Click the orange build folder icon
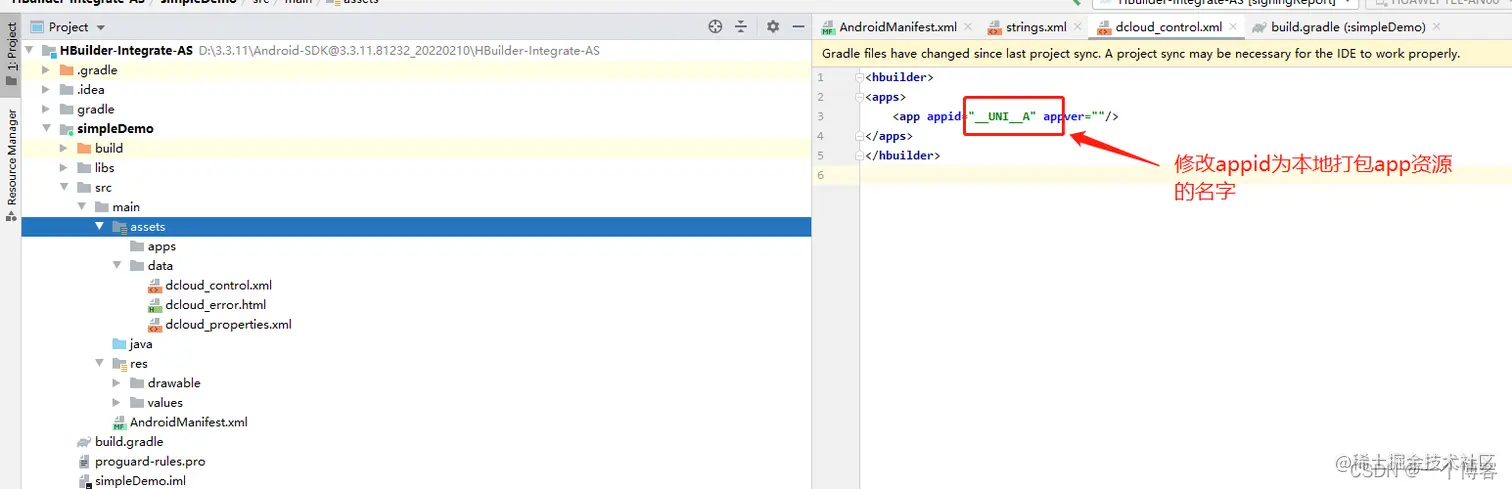1512x489 pixels. pyautogui.click(x=84, y=148)
